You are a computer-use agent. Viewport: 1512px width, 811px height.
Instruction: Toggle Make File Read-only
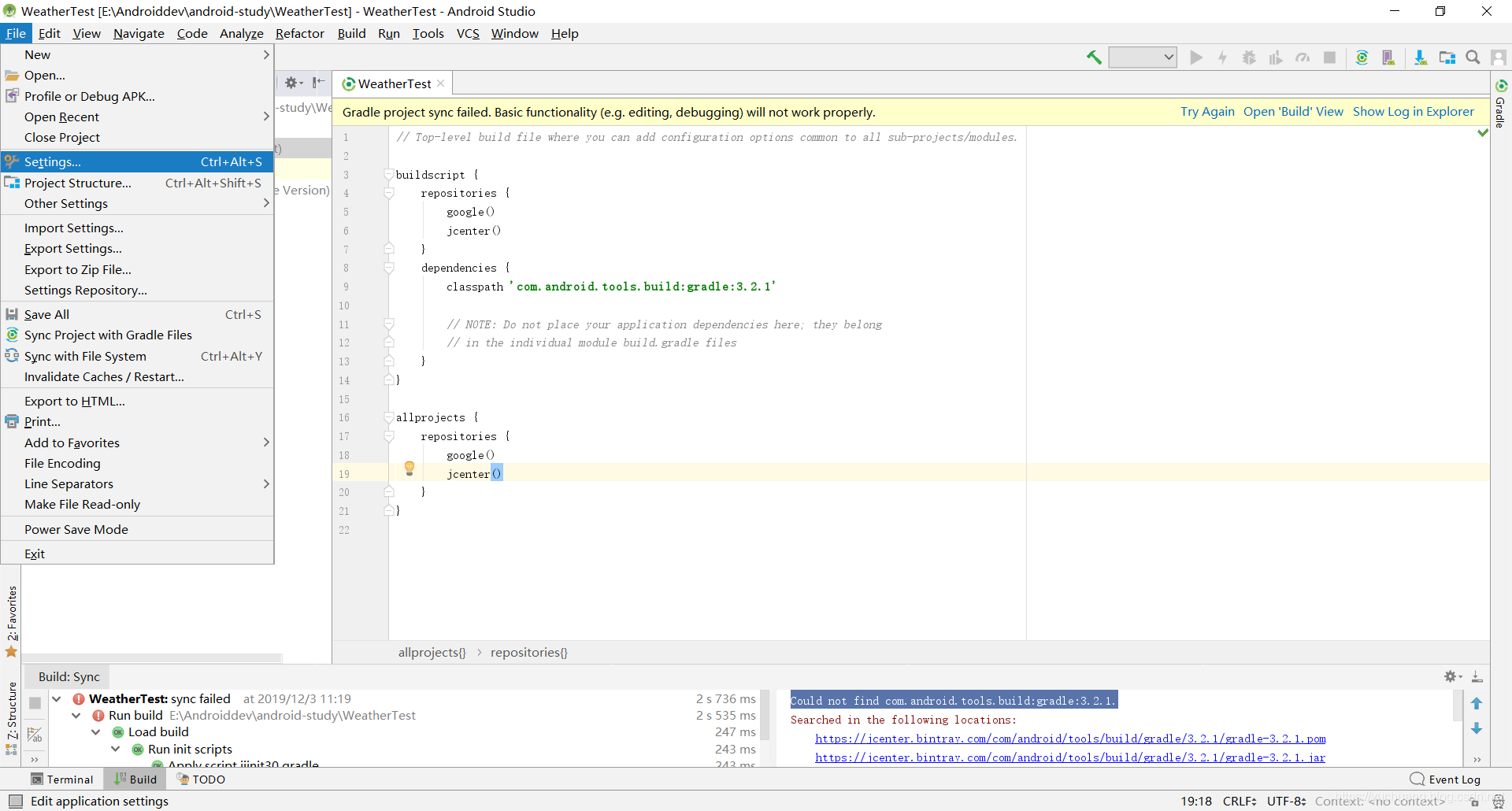pyautogui.click(x=137, y=504)
